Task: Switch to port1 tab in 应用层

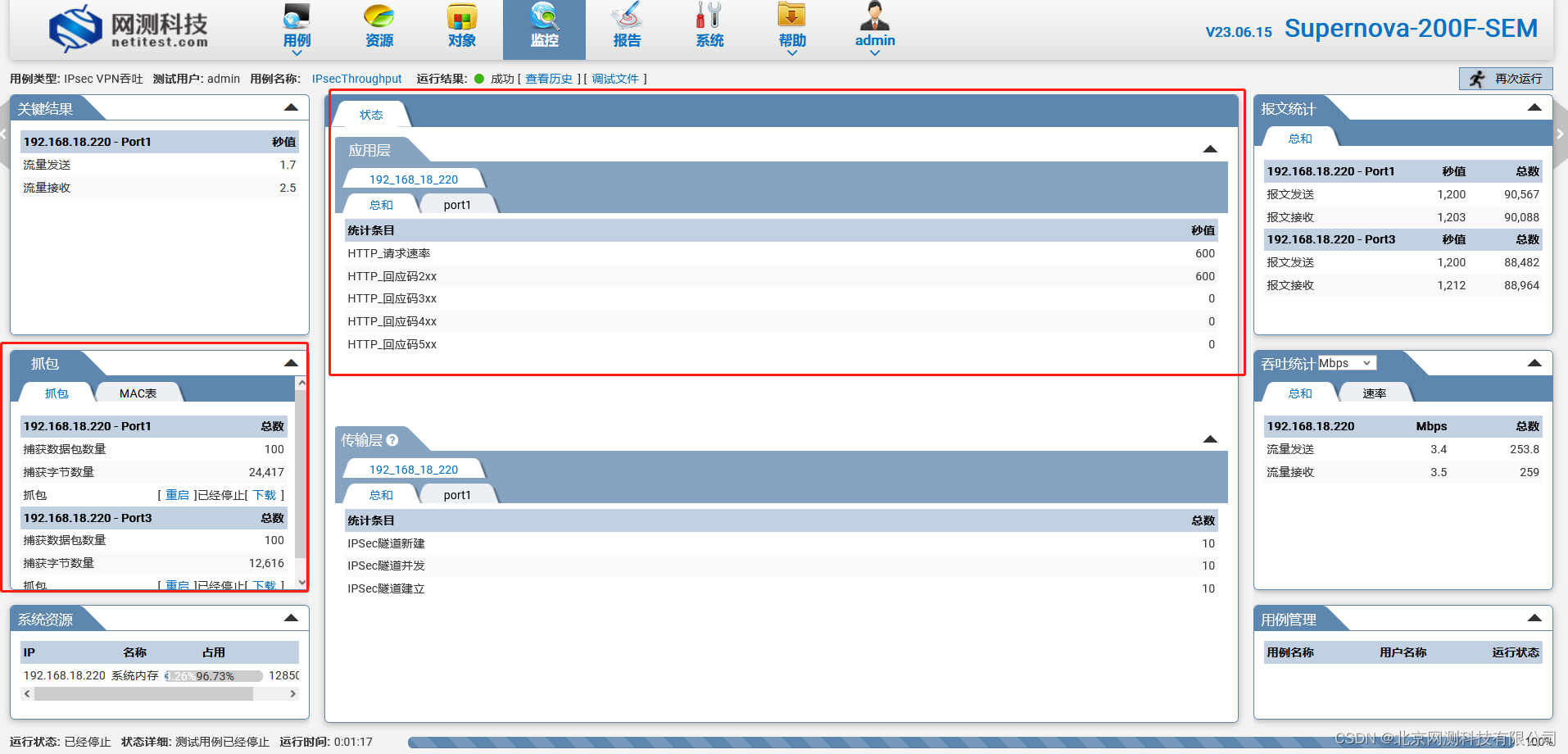Action: 457,205
